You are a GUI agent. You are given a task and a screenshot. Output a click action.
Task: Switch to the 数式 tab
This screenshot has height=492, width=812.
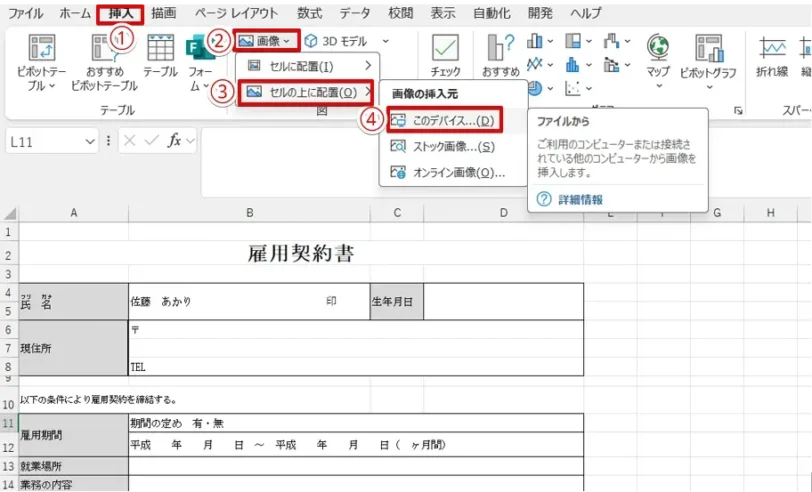[310, 13]
